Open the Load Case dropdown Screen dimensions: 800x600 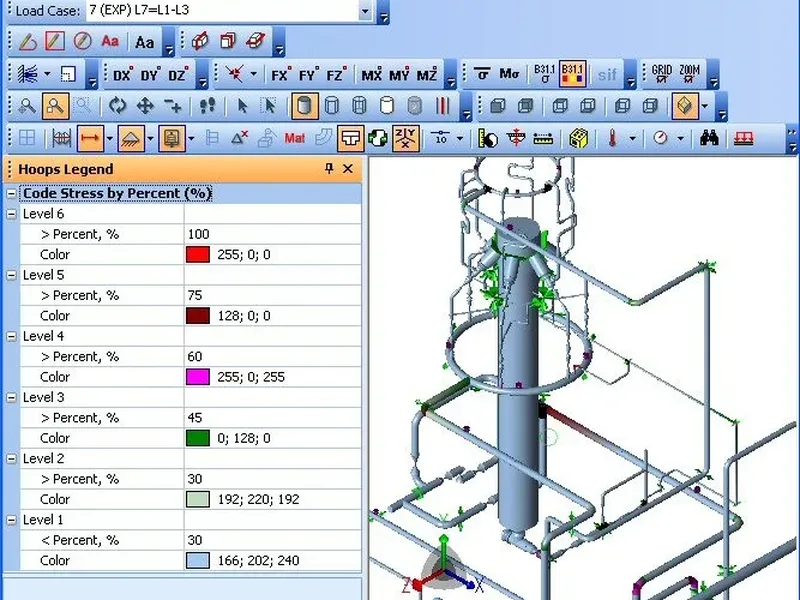coord(364,11)
